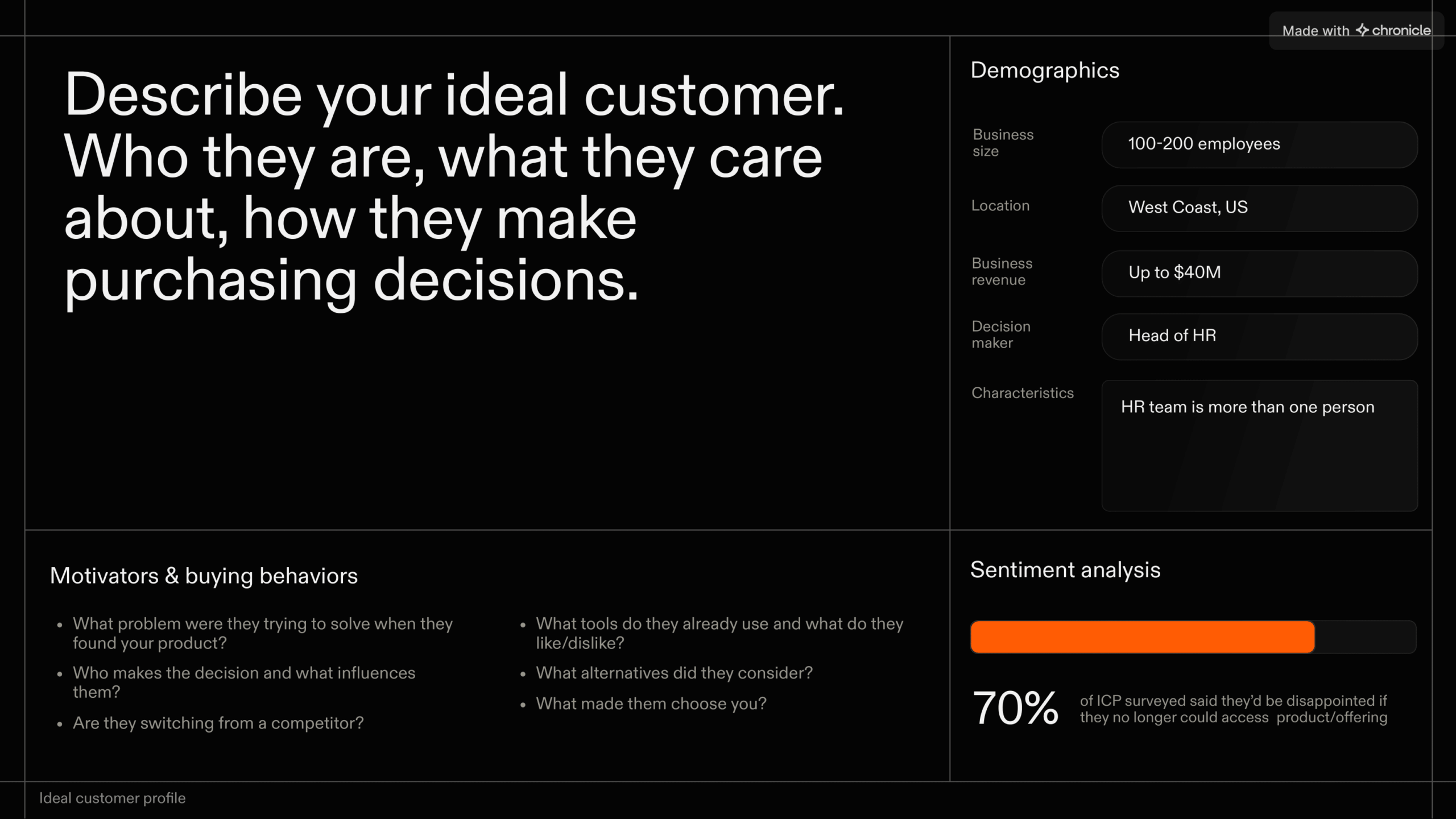Viewport: 1456px width, 819px height.
Task: Click "What made them choose you?" bullet
Action: pos(651,704)
